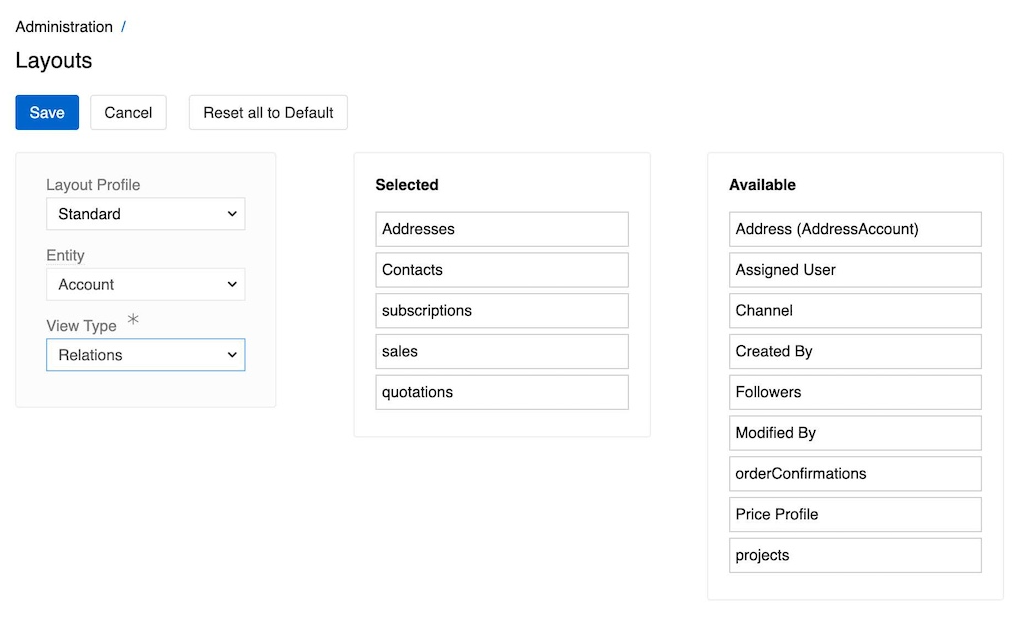Screen dimensions: 1020x633
Task: Pick Created By from Available
Action: click(855, 351)
